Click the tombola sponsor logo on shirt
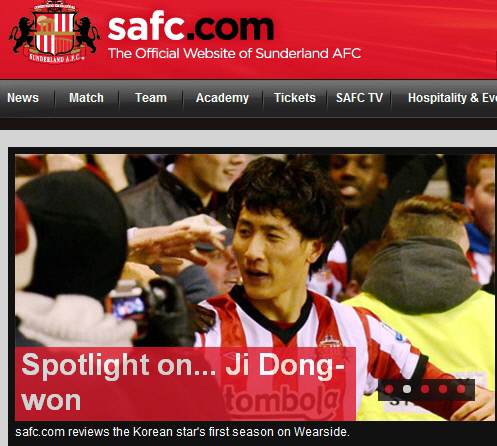This screenshot has width=497, height=446. click(x=282, y=398)
